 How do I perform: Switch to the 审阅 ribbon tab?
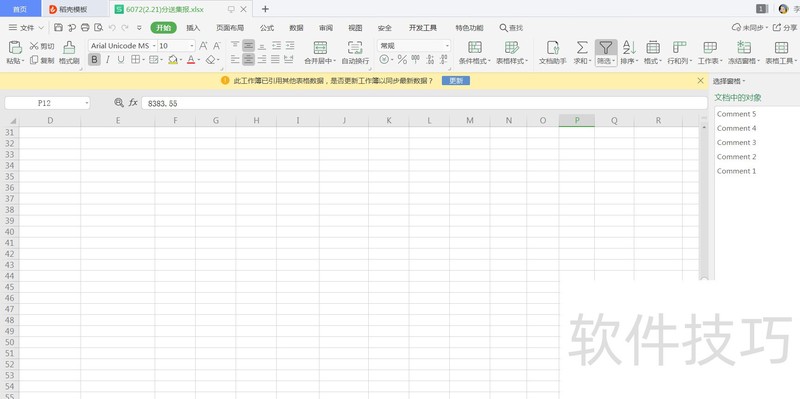coord(326,28)
